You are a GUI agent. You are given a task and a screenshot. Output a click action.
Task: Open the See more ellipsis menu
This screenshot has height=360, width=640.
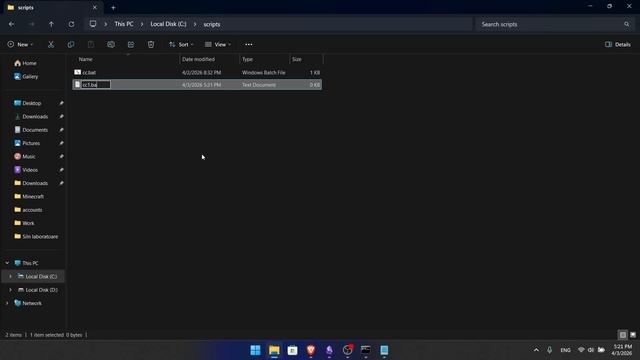(x=249, y=44)
